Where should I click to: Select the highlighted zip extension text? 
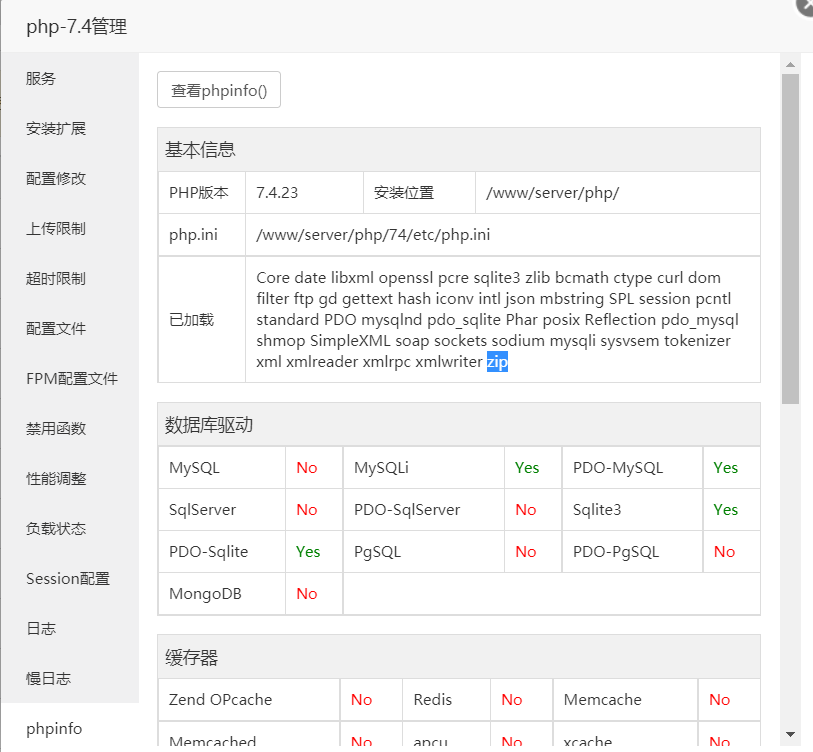[x=496, y=364]
